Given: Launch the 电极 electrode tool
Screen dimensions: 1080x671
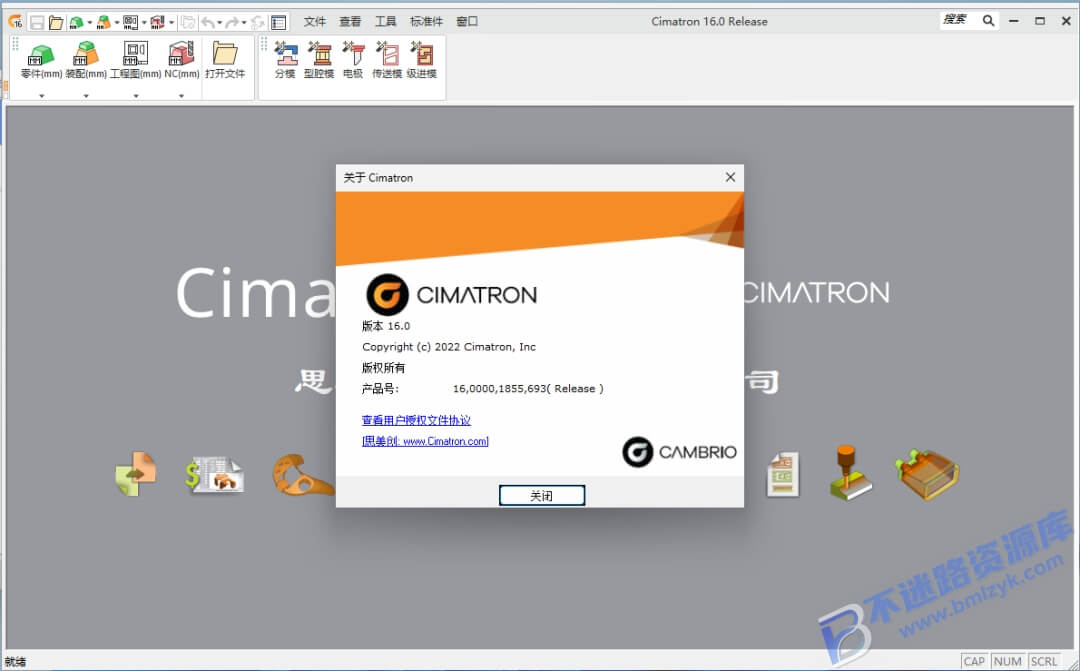Looking at the screenshot, I should tap(353, 60).
